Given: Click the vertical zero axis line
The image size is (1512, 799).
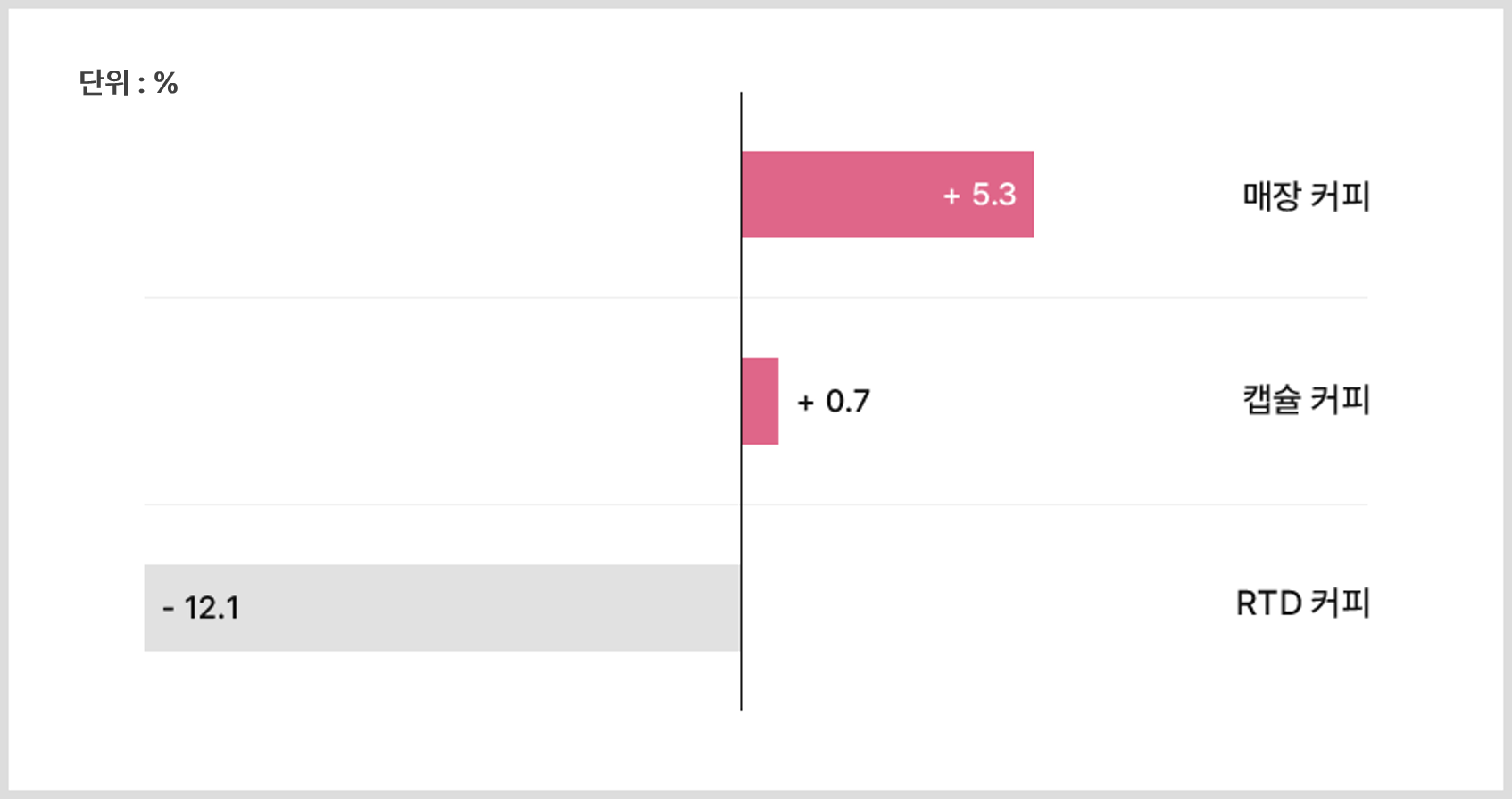Looking at the screenshot, I should coord(741,401).
